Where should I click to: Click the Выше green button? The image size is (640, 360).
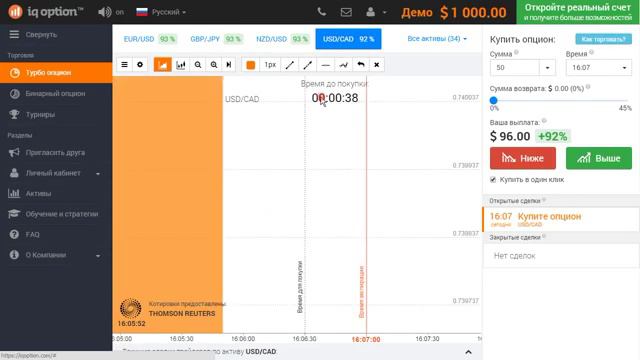599,158
